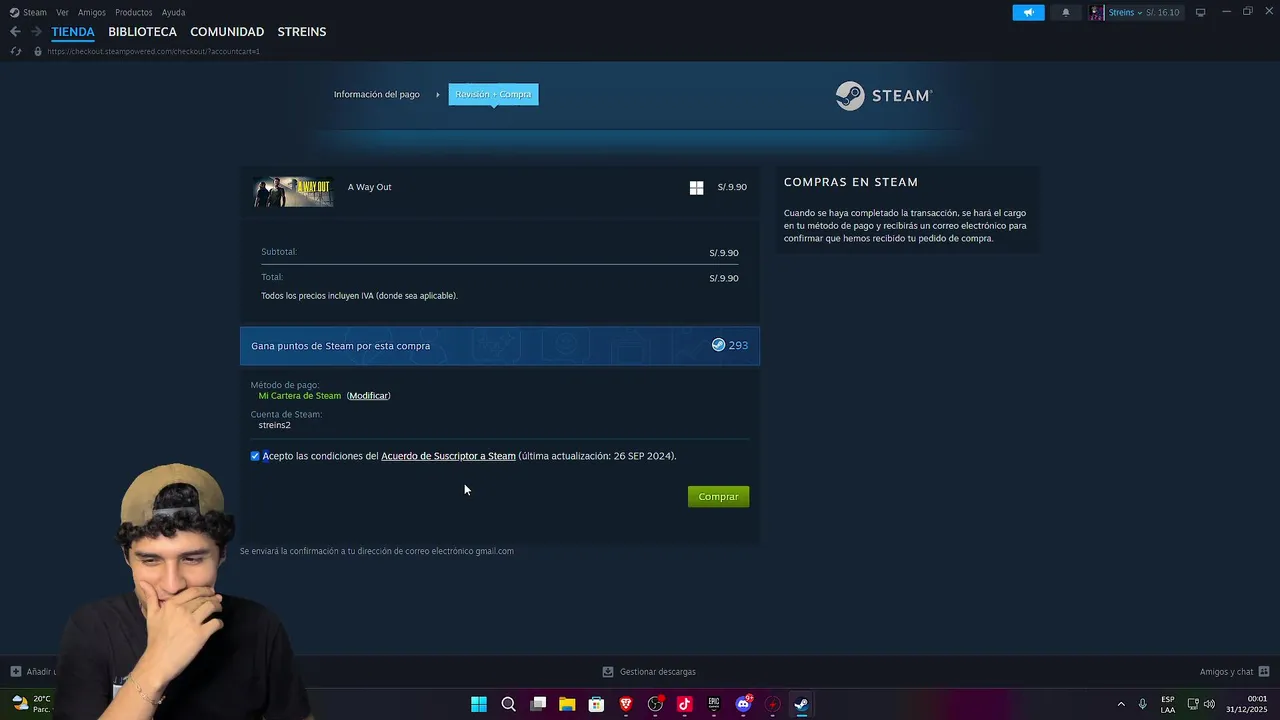The image size is (1280, 720).
Task: Return to Información del pago step
Action: [x=377, y=94]
